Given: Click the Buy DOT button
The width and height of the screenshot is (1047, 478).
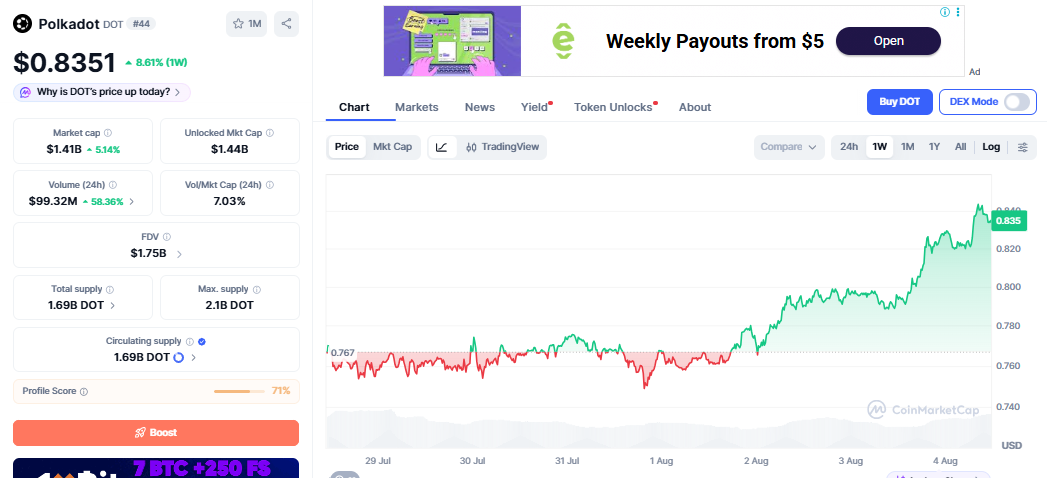Looking at the screenshot, I should click(899, 102).
